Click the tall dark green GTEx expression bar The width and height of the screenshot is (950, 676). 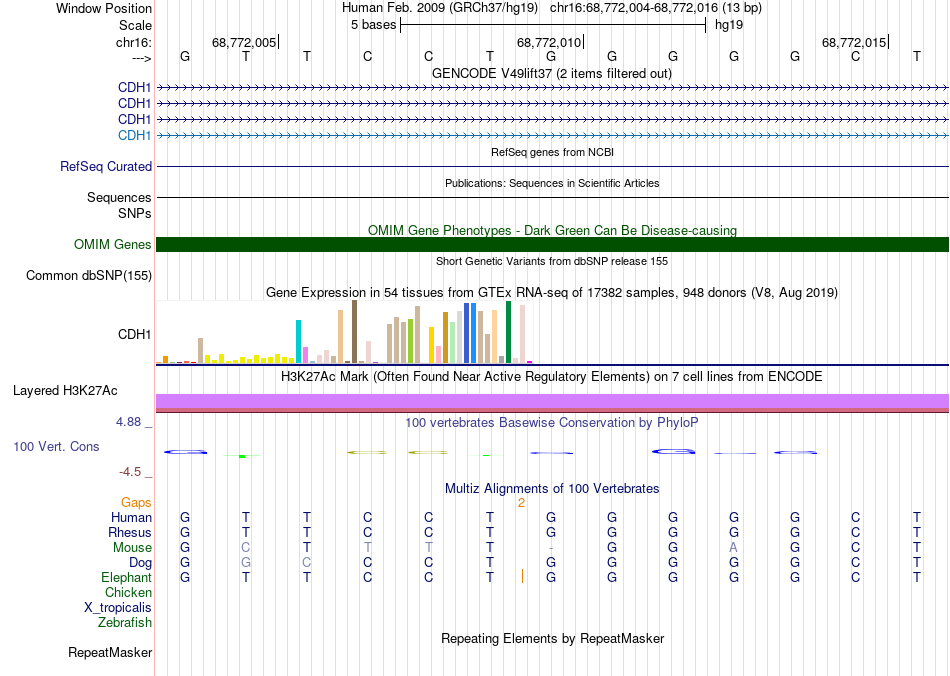(x=509, y=331)
